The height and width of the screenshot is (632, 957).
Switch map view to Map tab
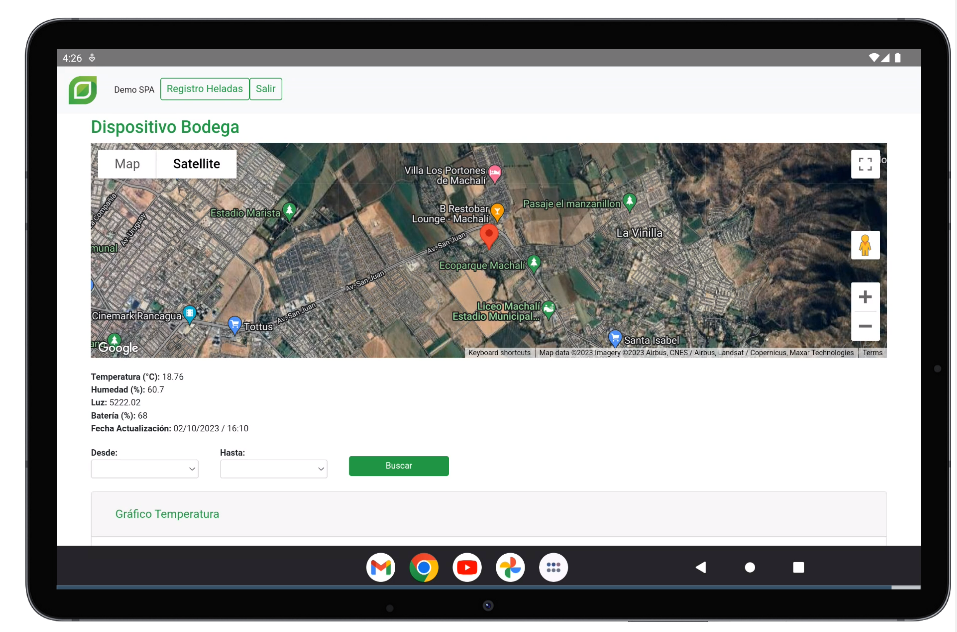tap(127, 164)
